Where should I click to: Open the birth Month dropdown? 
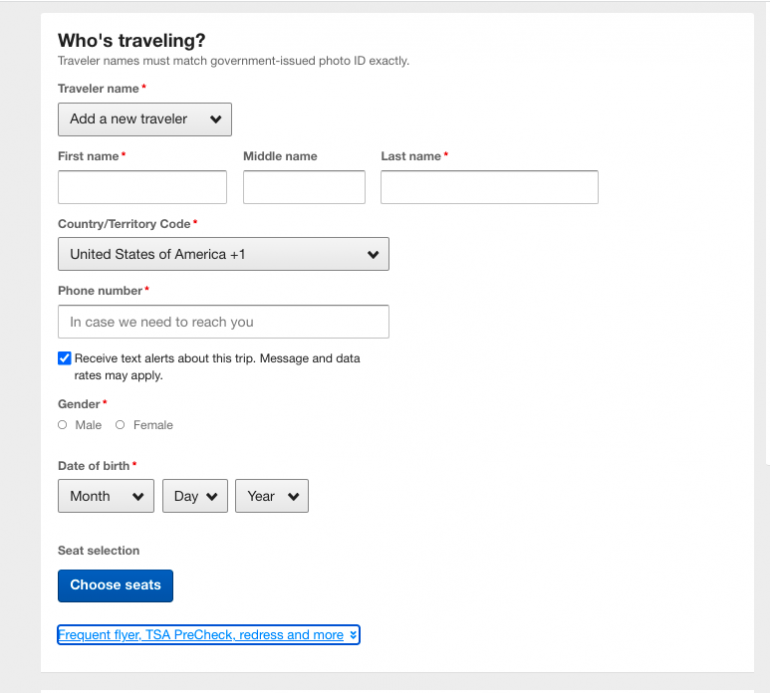coord(105,497)
